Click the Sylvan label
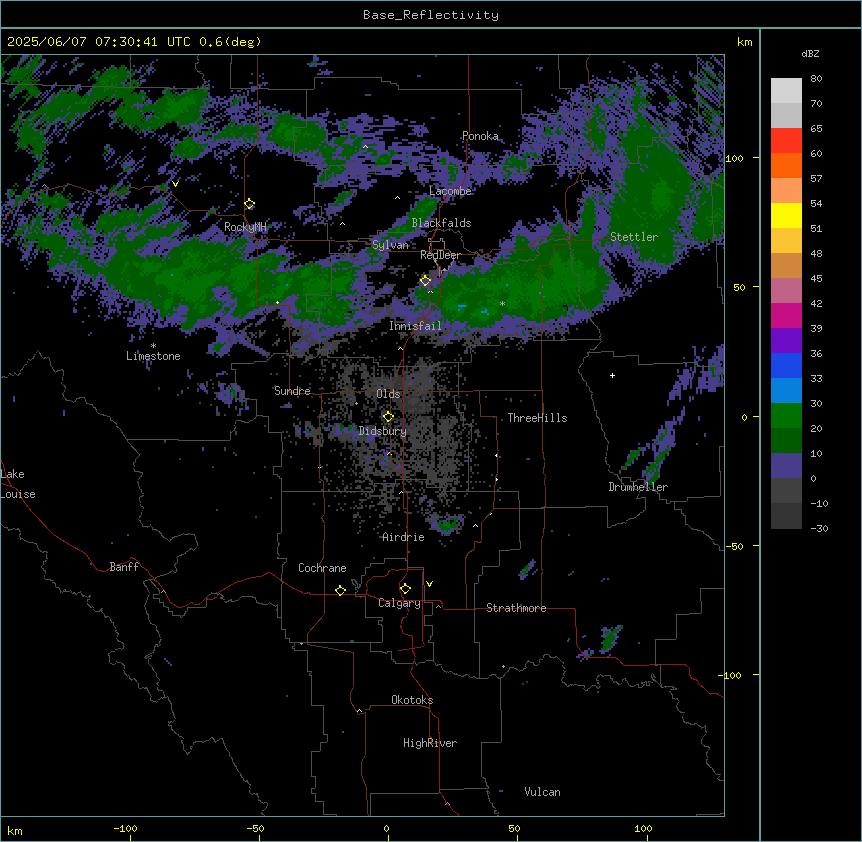 (391, 245)
